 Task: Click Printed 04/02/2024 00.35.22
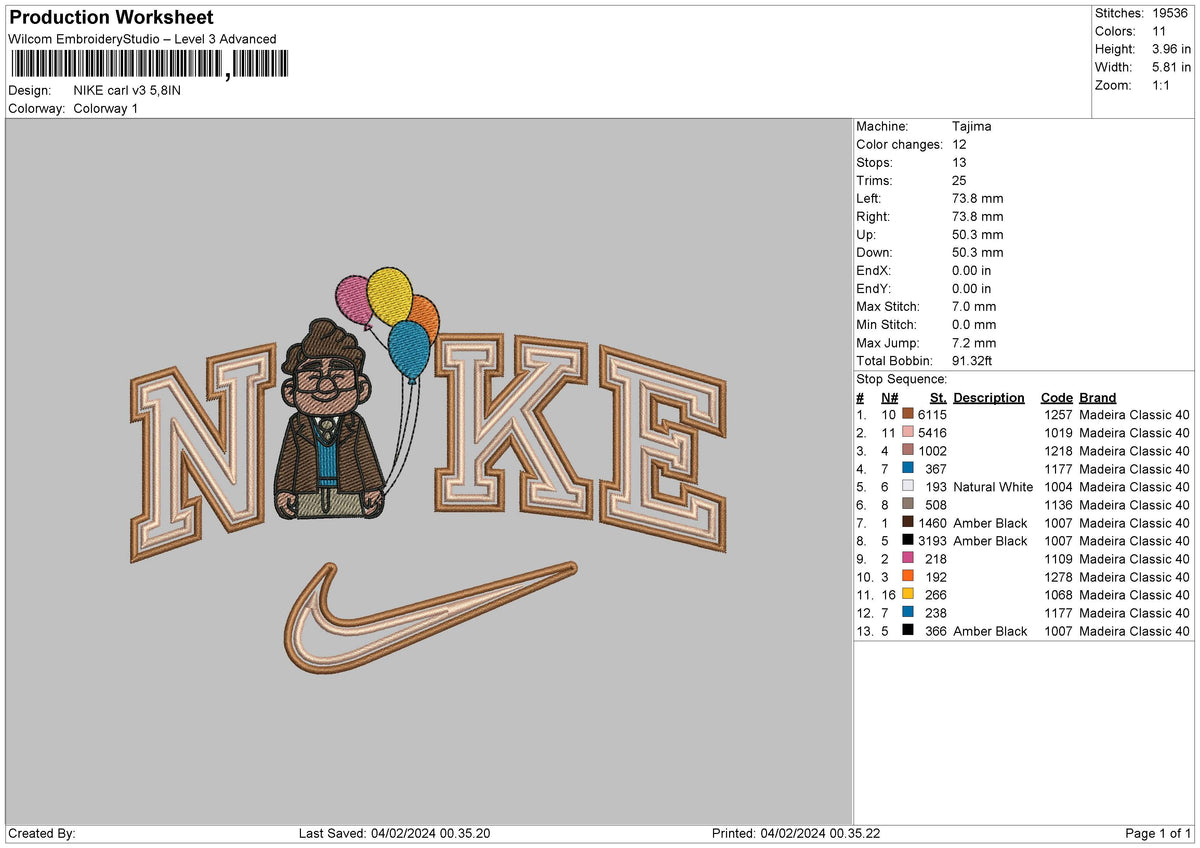(x=796, y=834)
